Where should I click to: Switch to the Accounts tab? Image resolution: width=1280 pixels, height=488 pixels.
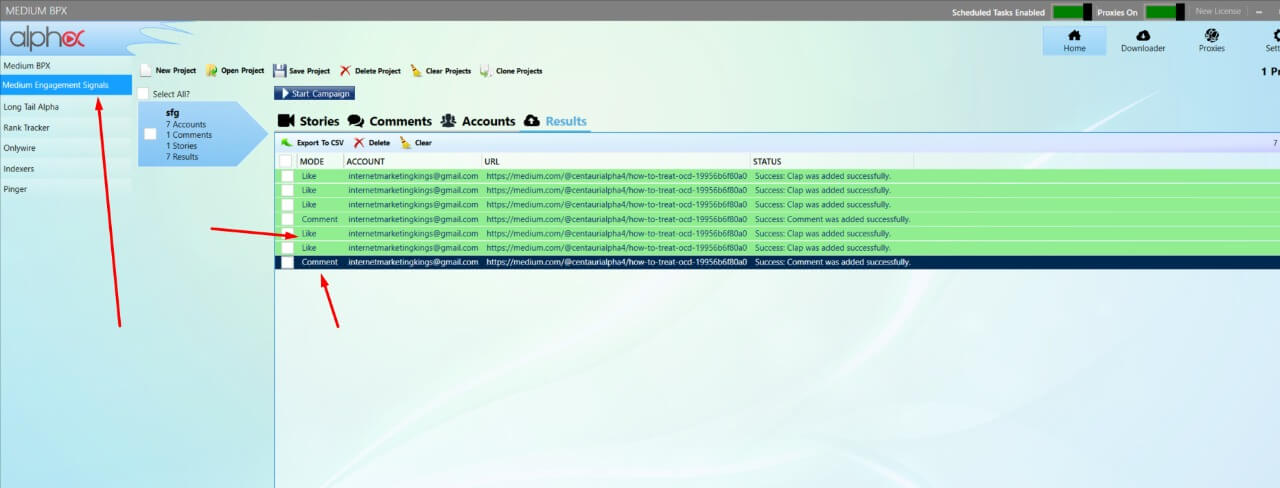[x=478, y=121]
